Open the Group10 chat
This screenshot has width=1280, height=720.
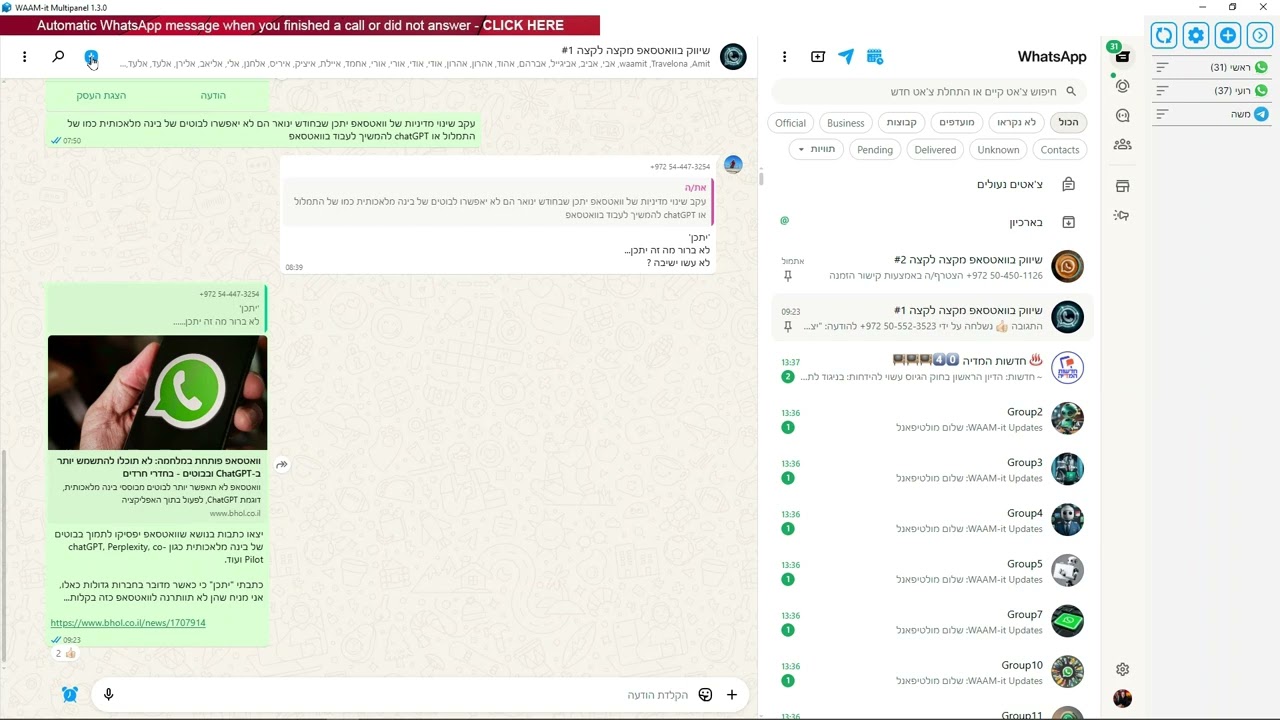tap(932, 672)
